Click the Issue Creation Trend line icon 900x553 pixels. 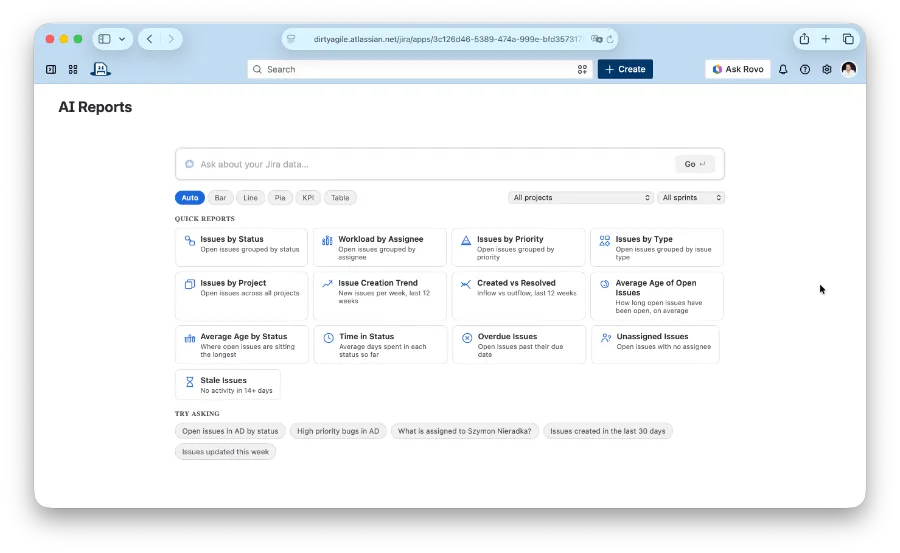327,284
